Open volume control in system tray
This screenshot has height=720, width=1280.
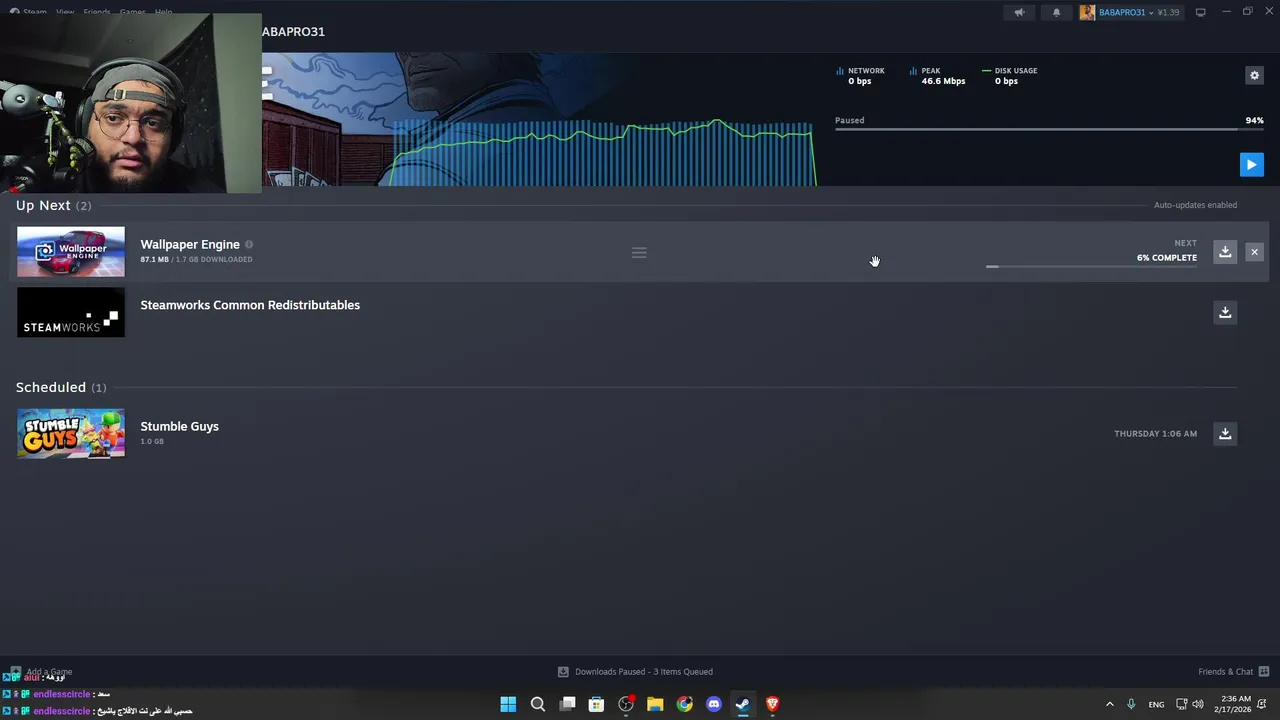pyautogui.click(x=1198, y=704)
